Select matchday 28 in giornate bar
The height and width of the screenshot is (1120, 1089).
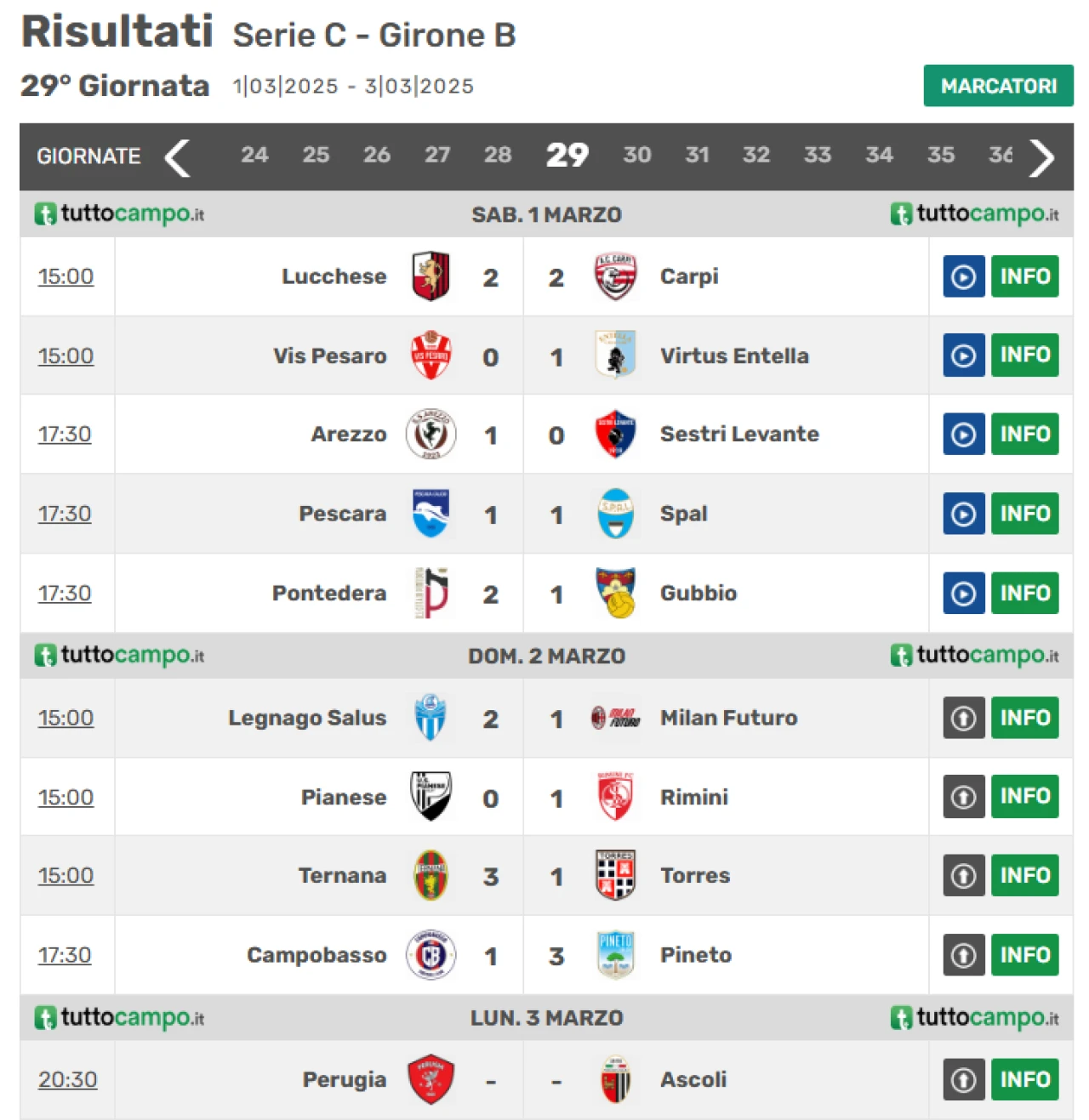(498, 155)
